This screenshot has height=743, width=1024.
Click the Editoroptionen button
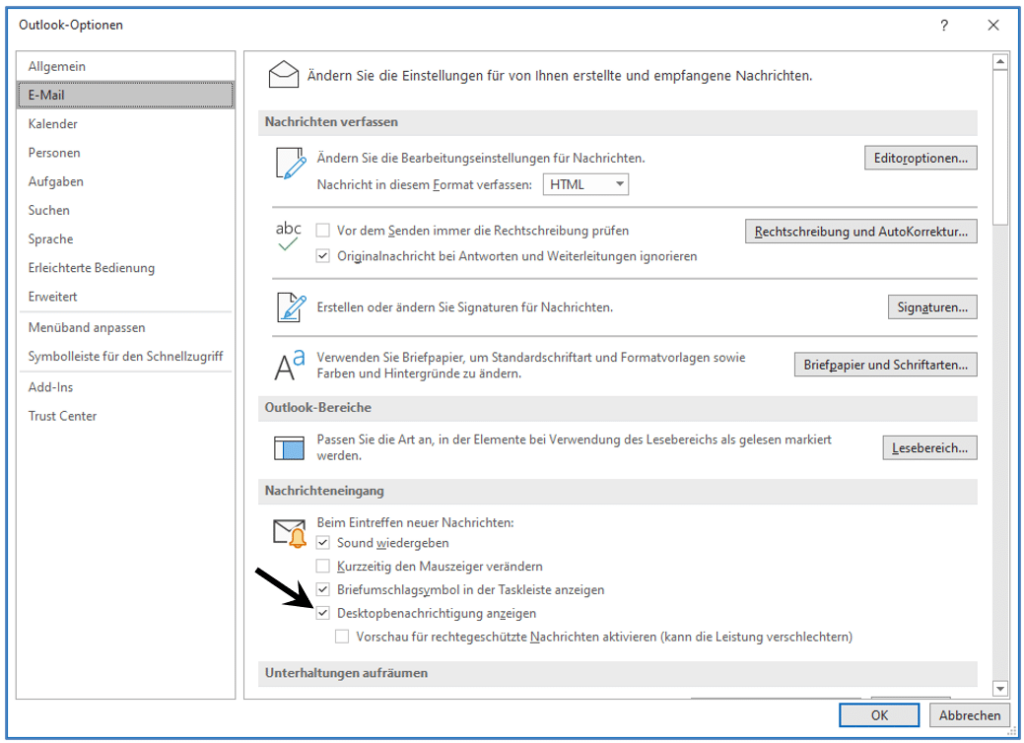(x=921, y=158)
